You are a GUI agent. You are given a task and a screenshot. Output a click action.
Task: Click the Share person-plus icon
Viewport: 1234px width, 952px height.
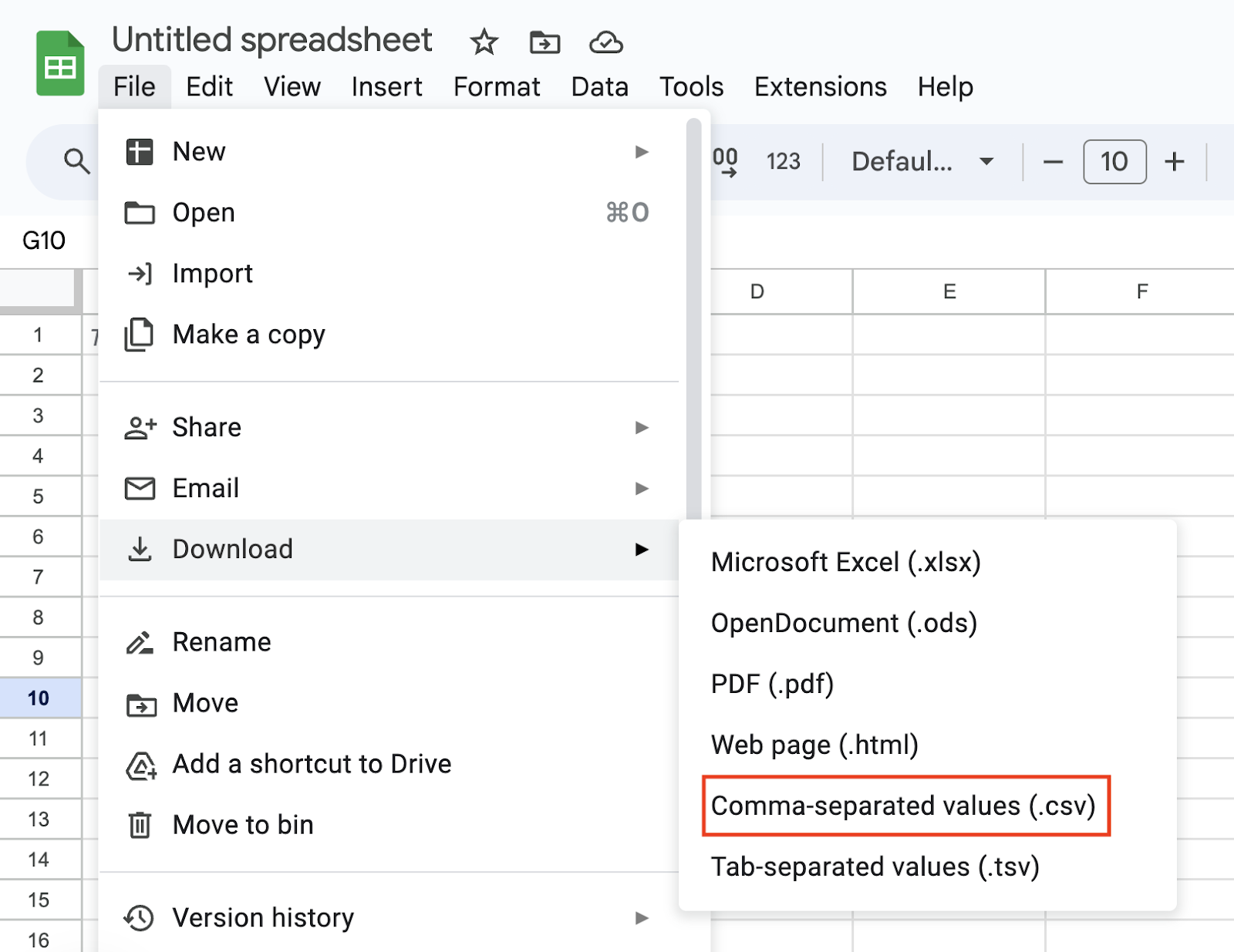(140, 427)
